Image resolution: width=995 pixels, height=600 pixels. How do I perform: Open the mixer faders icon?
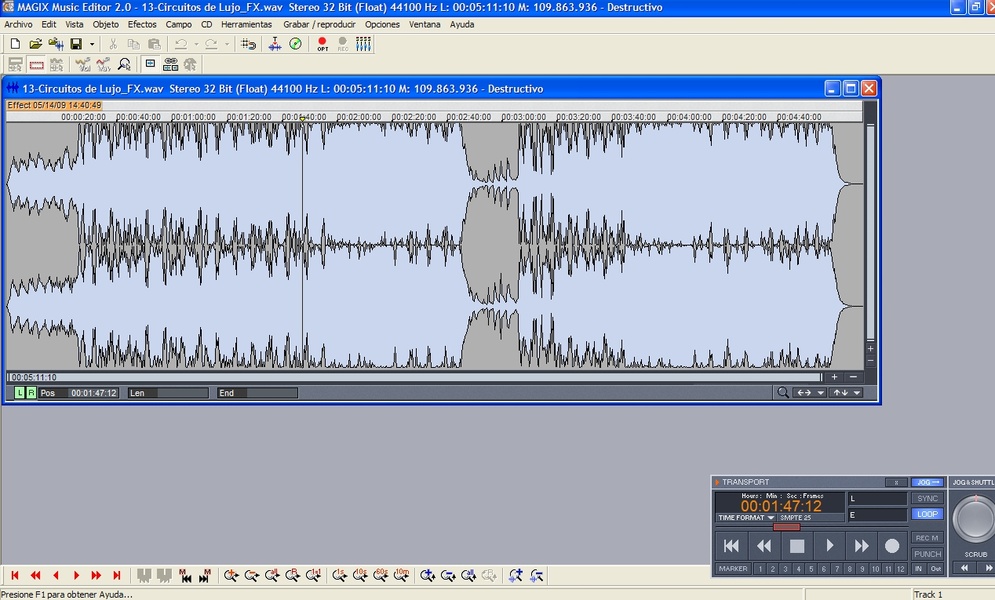coord(363,44)
